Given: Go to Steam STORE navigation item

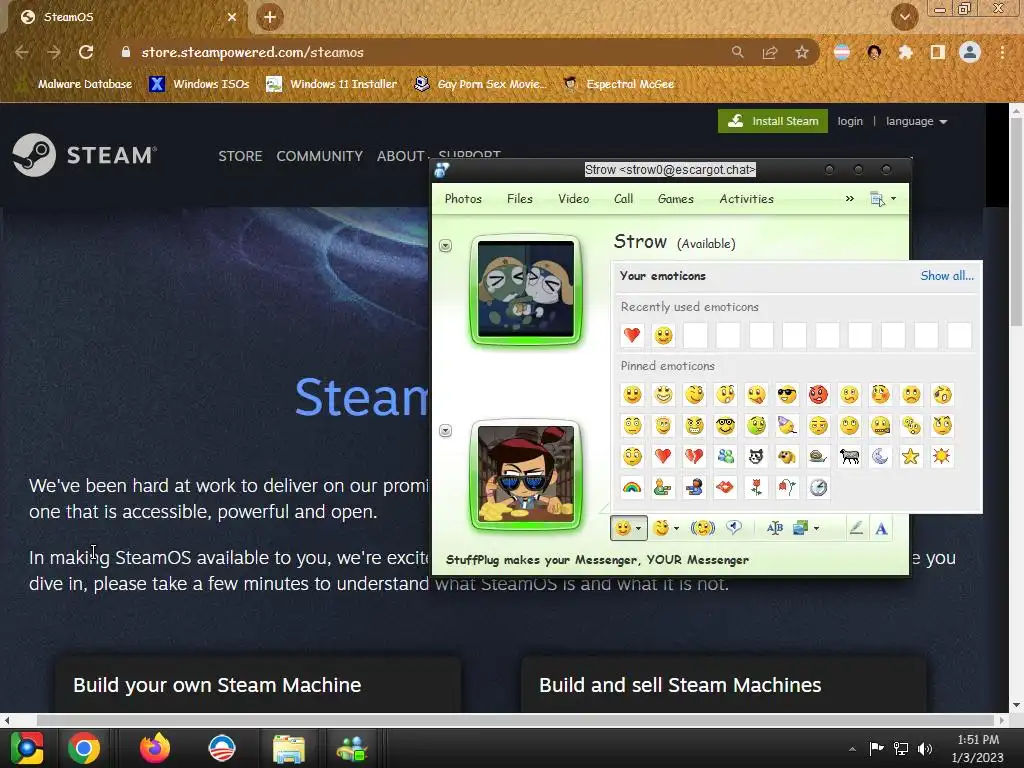Looking at the screenshot, I should pos(240,156).
